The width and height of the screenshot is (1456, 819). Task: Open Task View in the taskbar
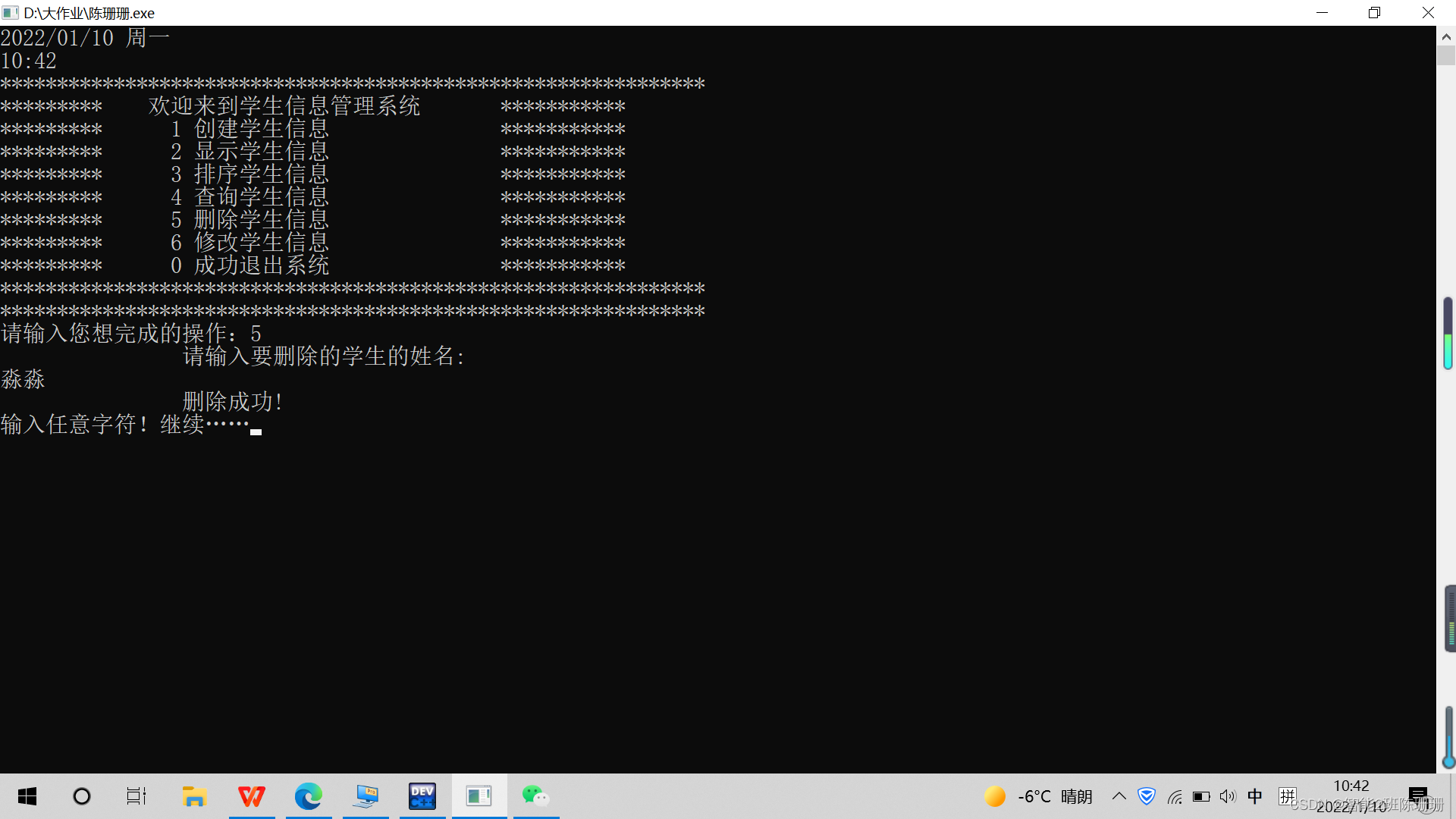[x=136, y=796]
